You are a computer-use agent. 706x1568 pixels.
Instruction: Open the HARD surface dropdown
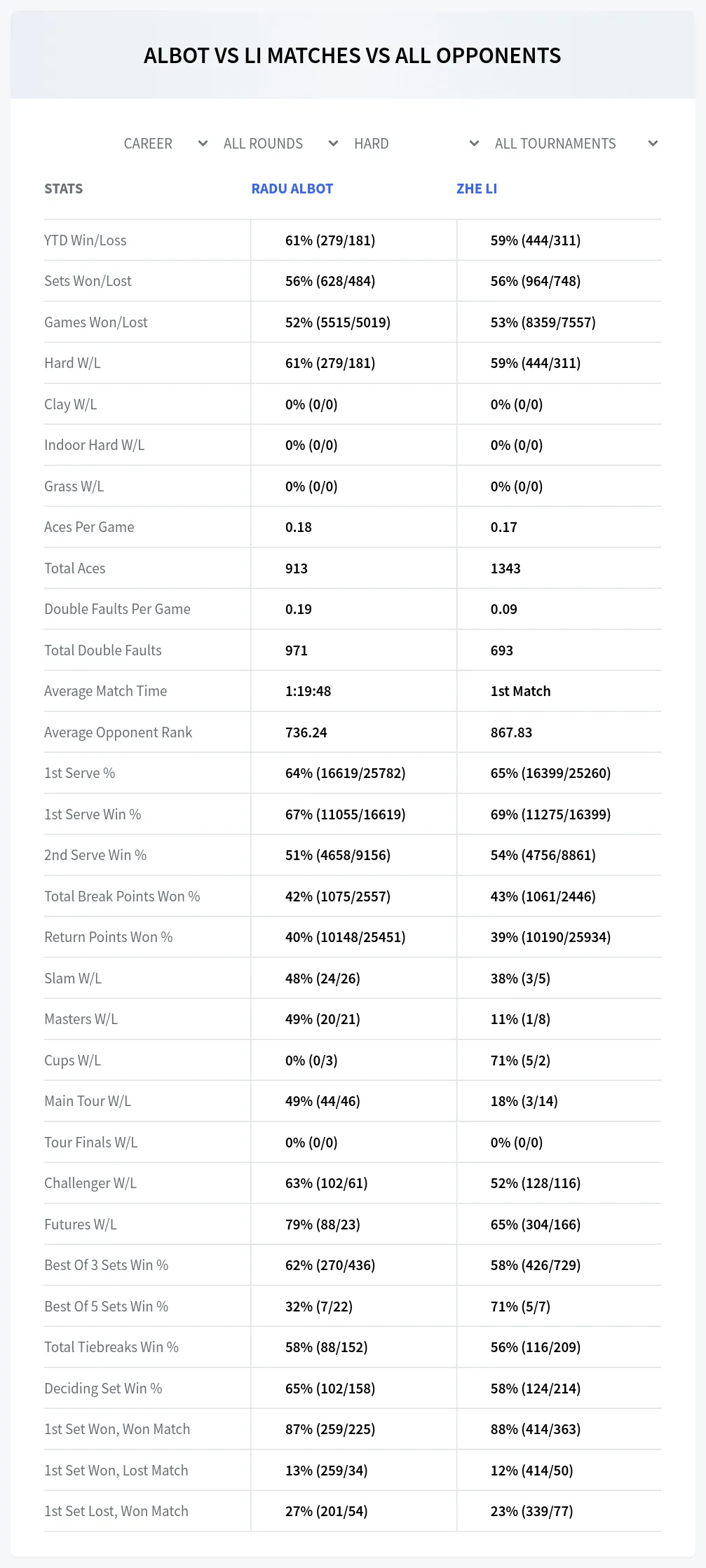click(416, 144)
